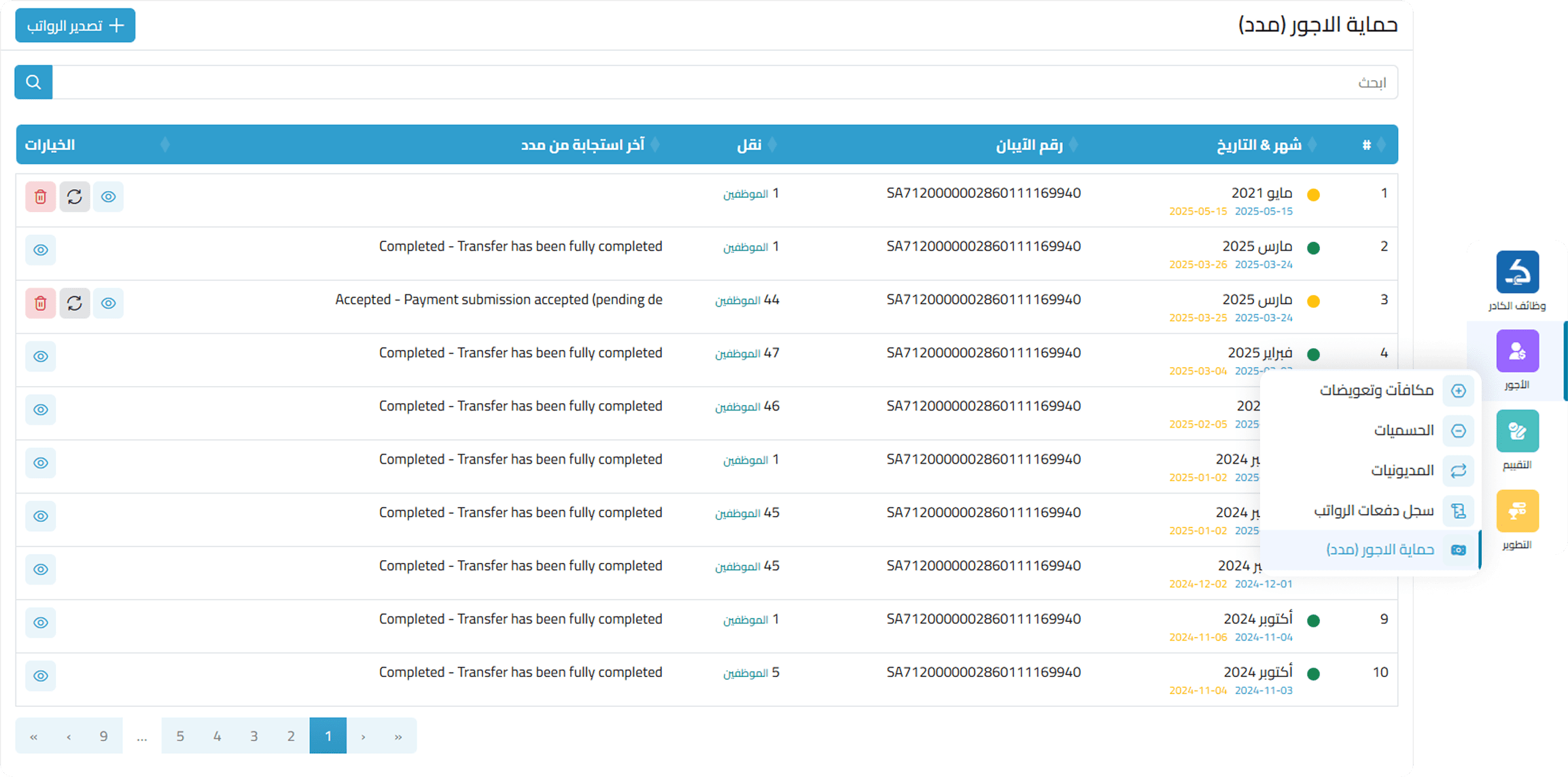Open the التطوير sidebar module
The width and height of the screenshot is (1568, 777).
(x=1517, y=511)
